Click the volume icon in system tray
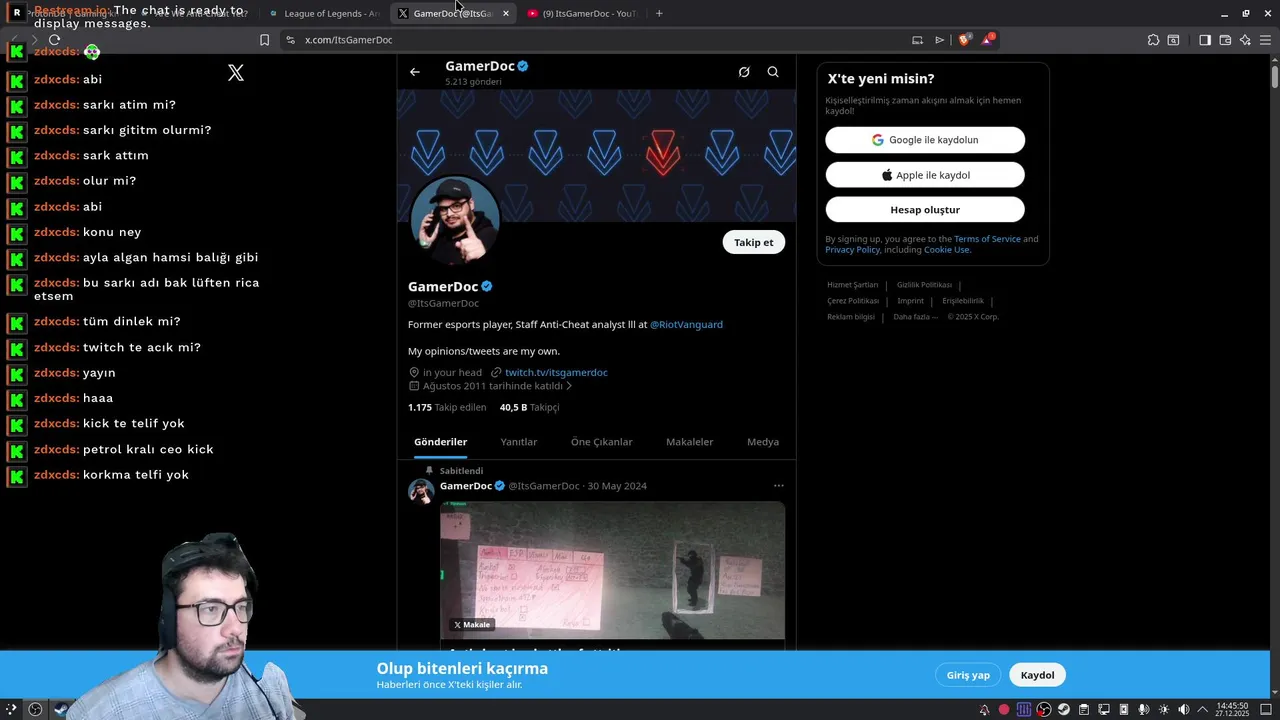 click(1183, 710)
